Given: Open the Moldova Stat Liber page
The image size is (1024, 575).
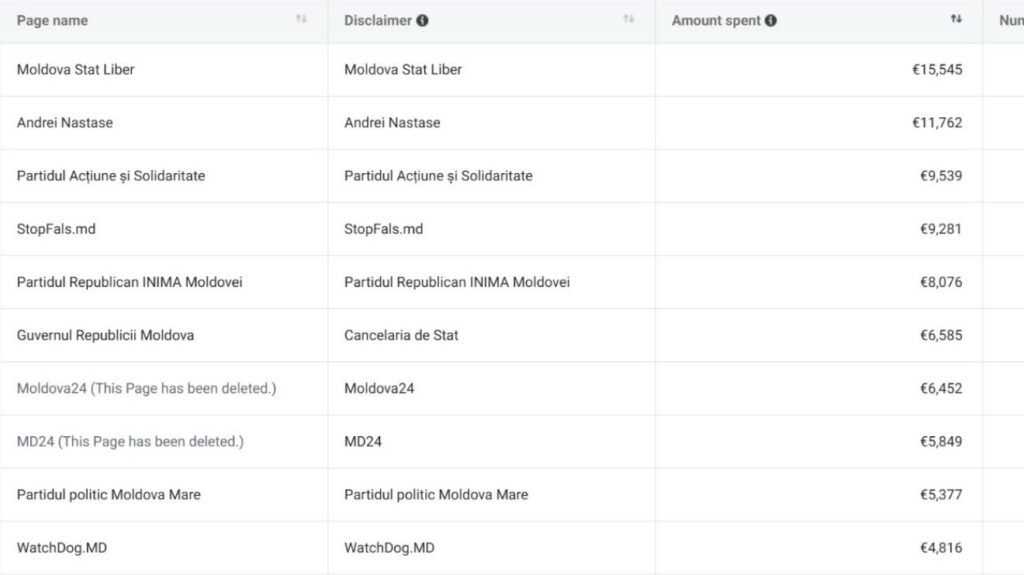Looking at the screenshot, I should point(76,70).
